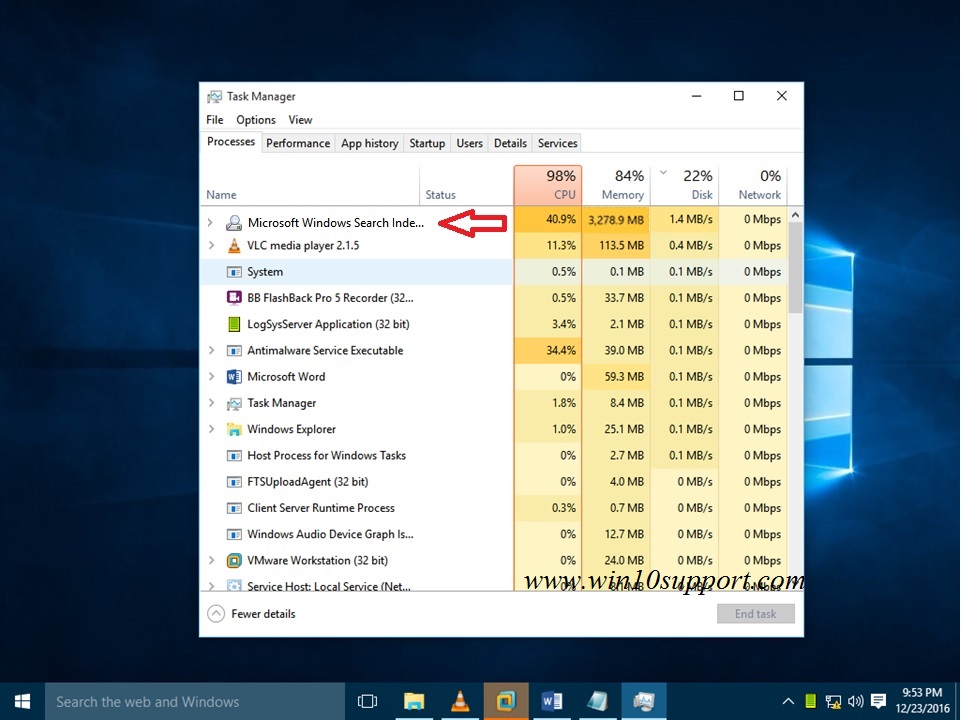
Task: Select the Antimalware 34.4% CPU cell
Action: tap(548, 350)
